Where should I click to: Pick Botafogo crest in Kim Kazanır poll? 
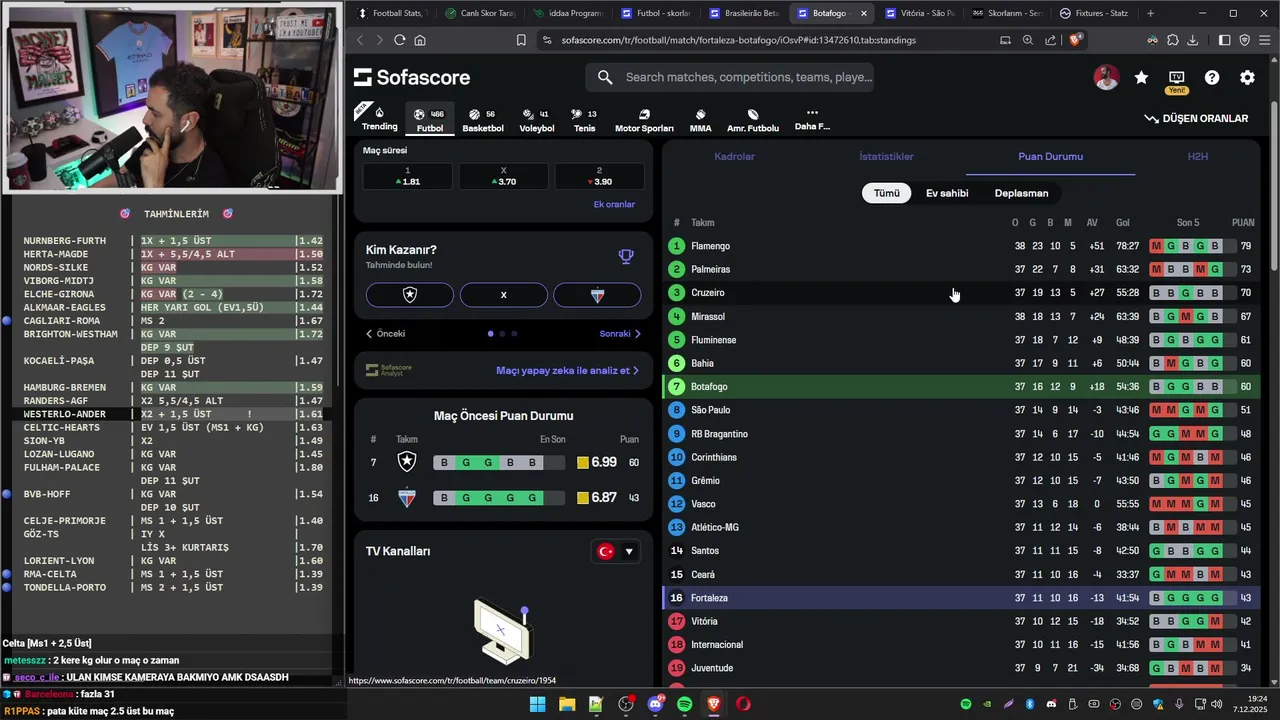click(x=410, y=295)
